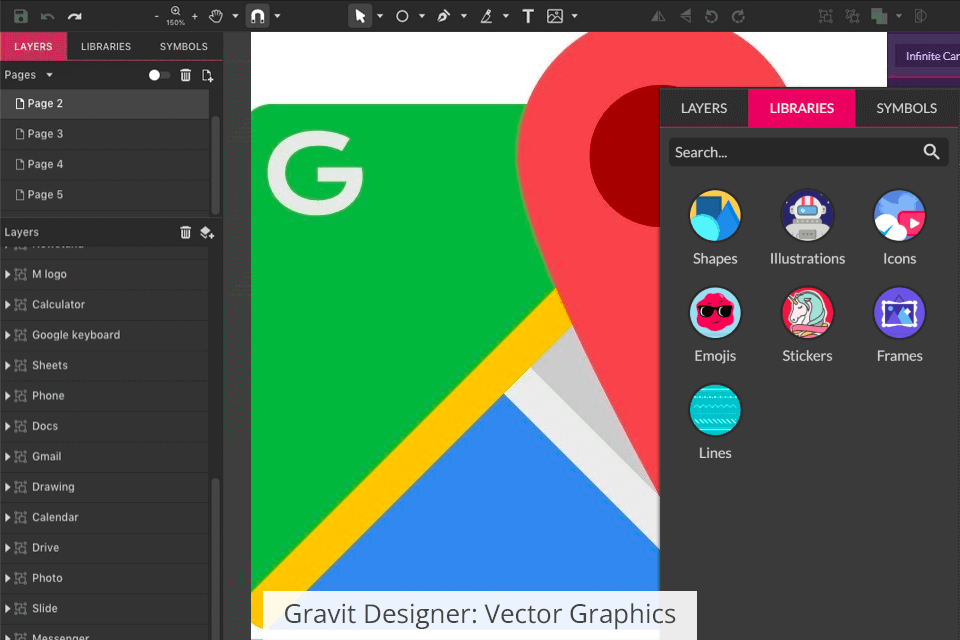Toggle the snapping magnet tool

point(258,16)
